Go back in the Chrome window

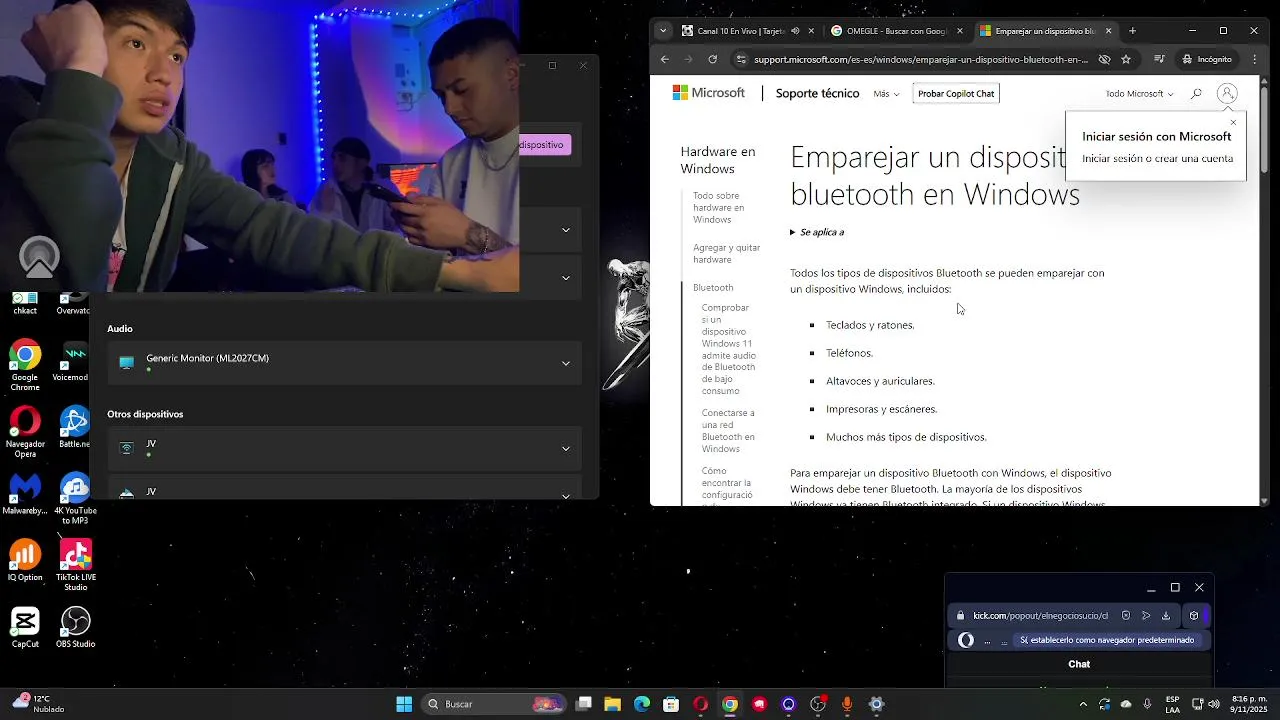pos(665,59)
